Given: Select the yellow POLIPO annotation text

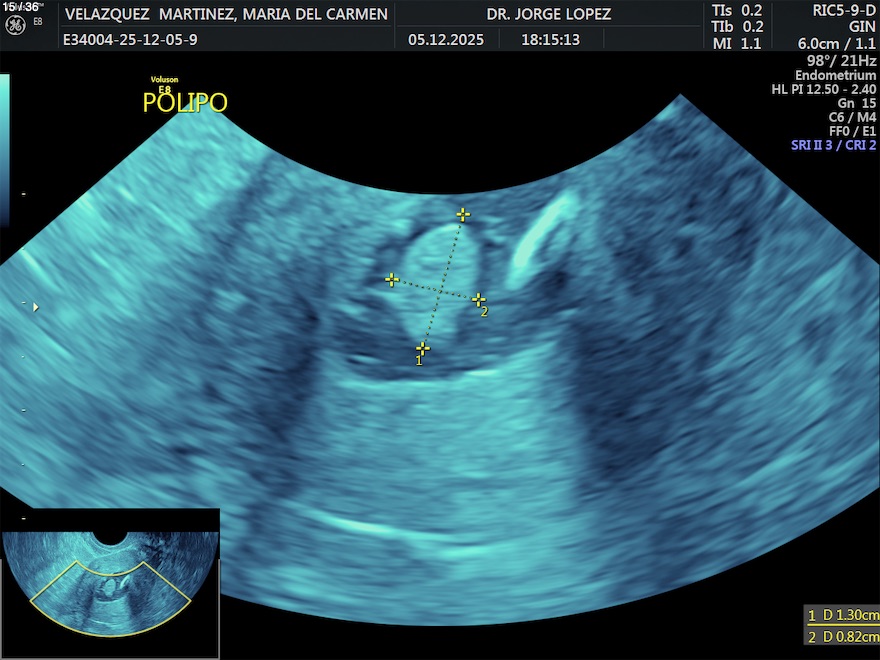Looking at the screenshot, I should [x=185, y=103].
